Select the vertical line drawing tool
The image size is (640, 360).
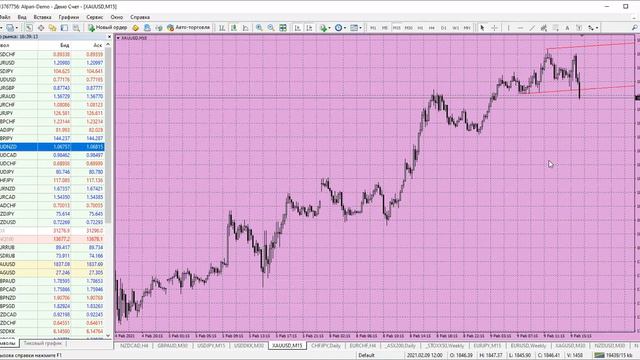(x=509, y=28)
